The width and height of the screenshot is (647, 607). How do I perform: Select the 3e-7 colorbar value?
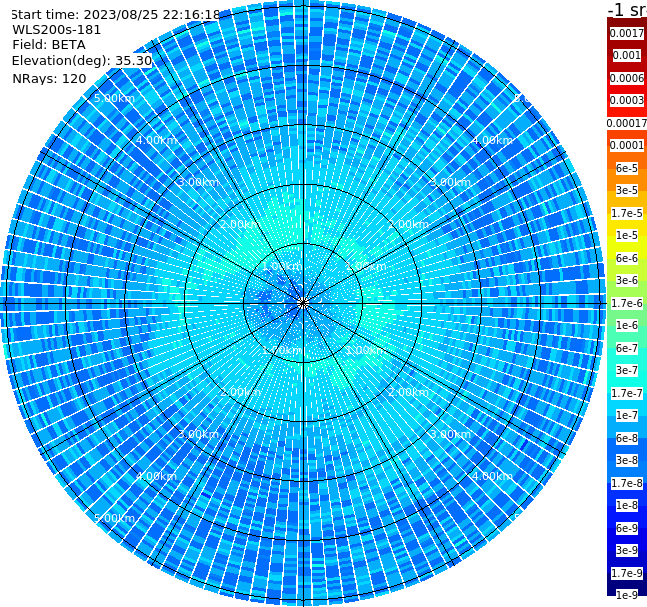[627, 371]
